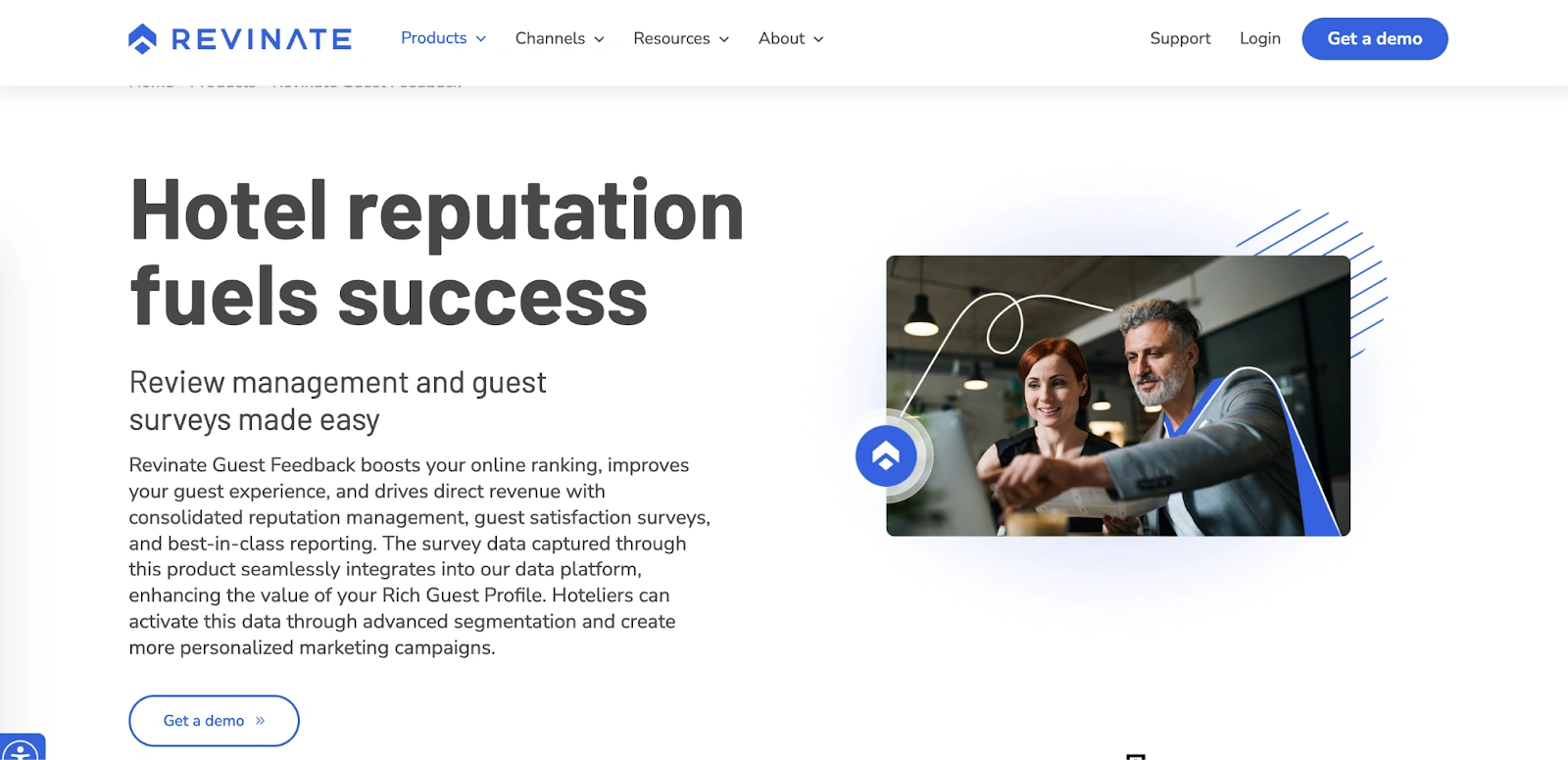The height and width of the screenshot is (760, 1568).
Task: Open the Products menu
Action: 443,38
